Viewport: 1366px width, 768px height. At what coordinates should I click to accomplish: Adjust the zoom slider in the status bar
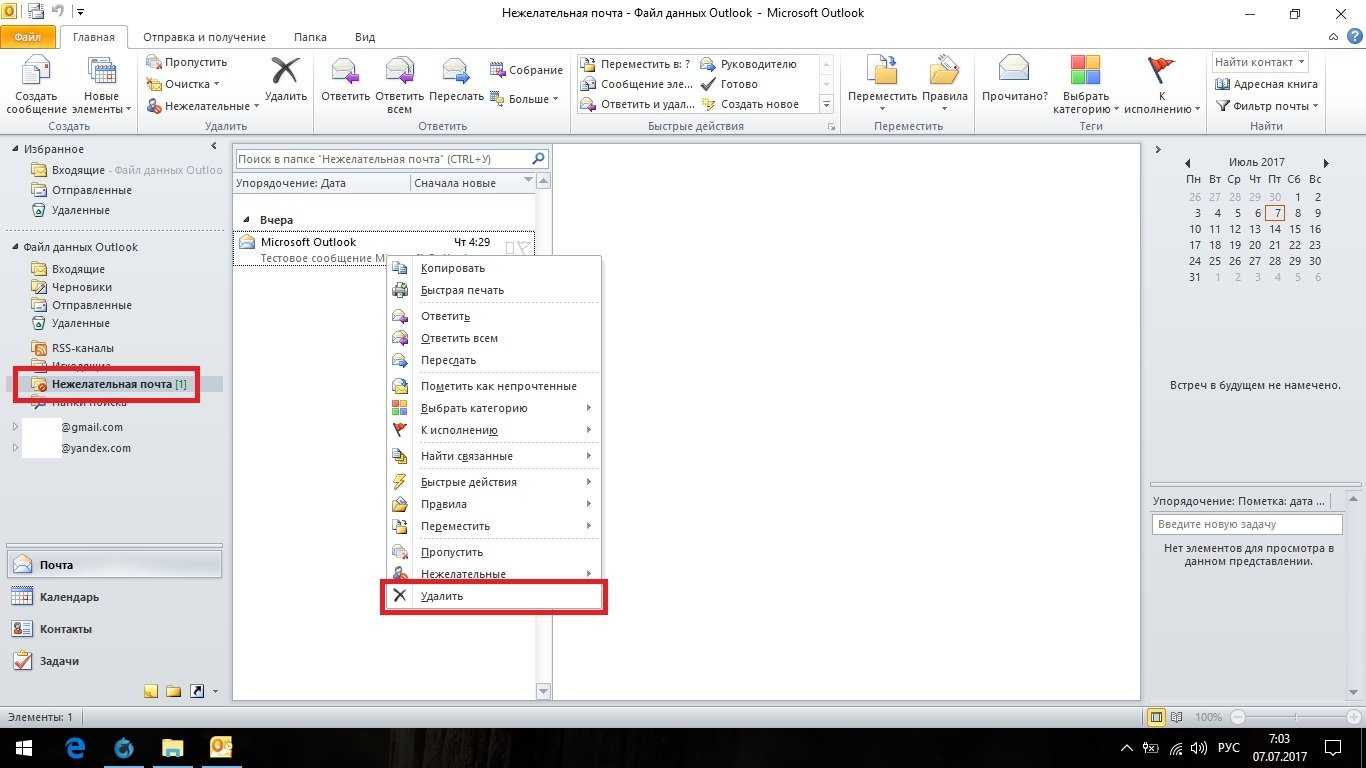click(x=1296, y=717)
